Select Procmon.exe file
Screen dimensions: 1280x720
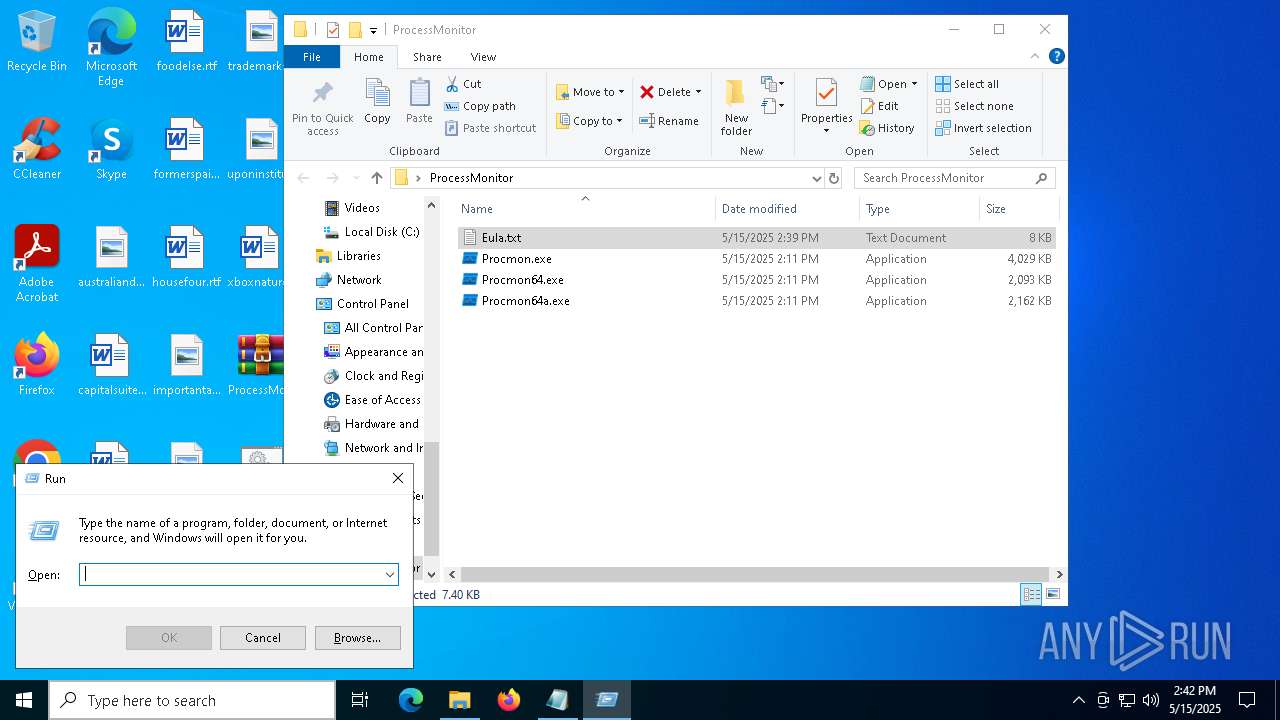tap(756, 259)
